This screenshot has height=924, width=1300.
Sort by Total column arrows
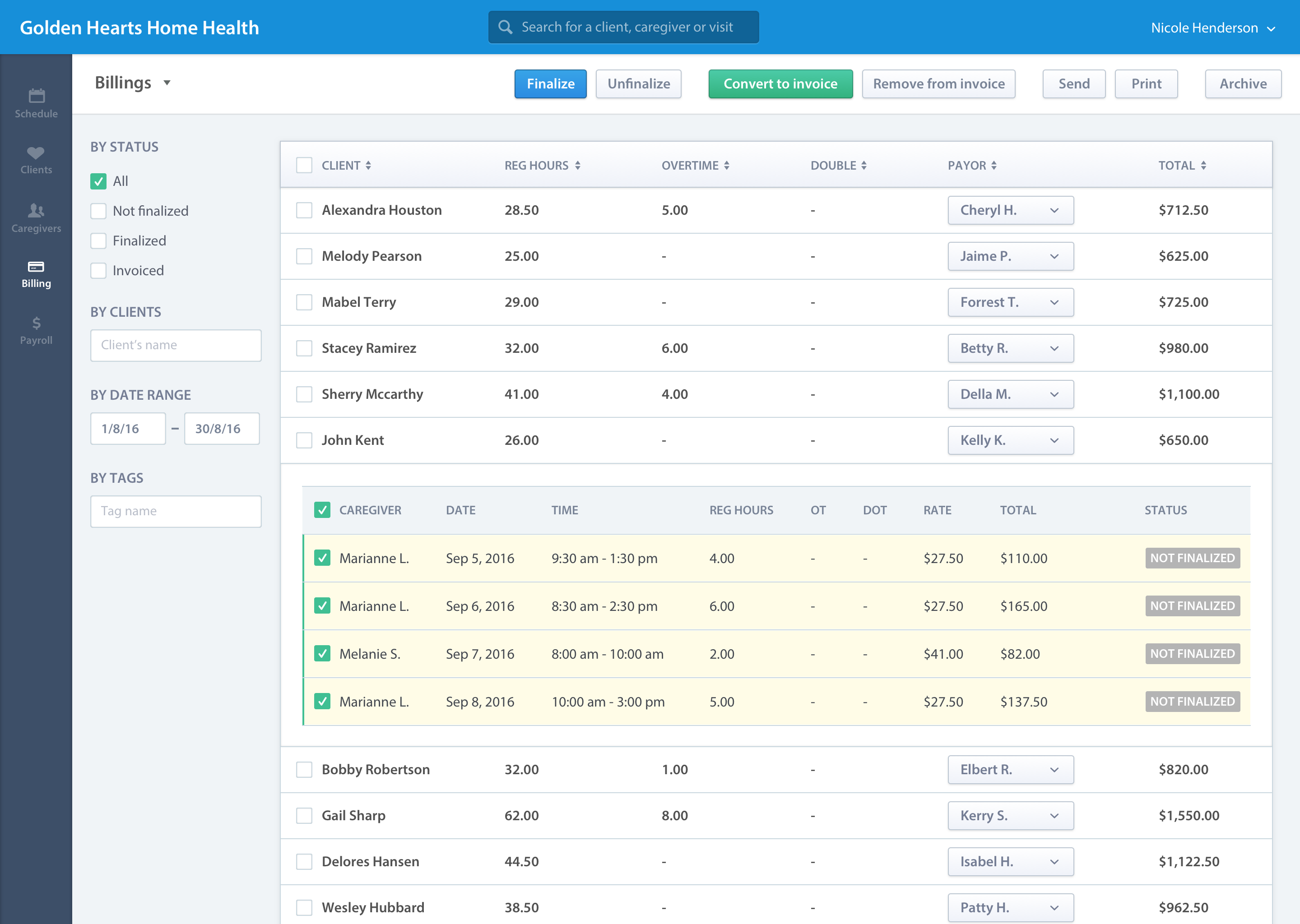1204,166
